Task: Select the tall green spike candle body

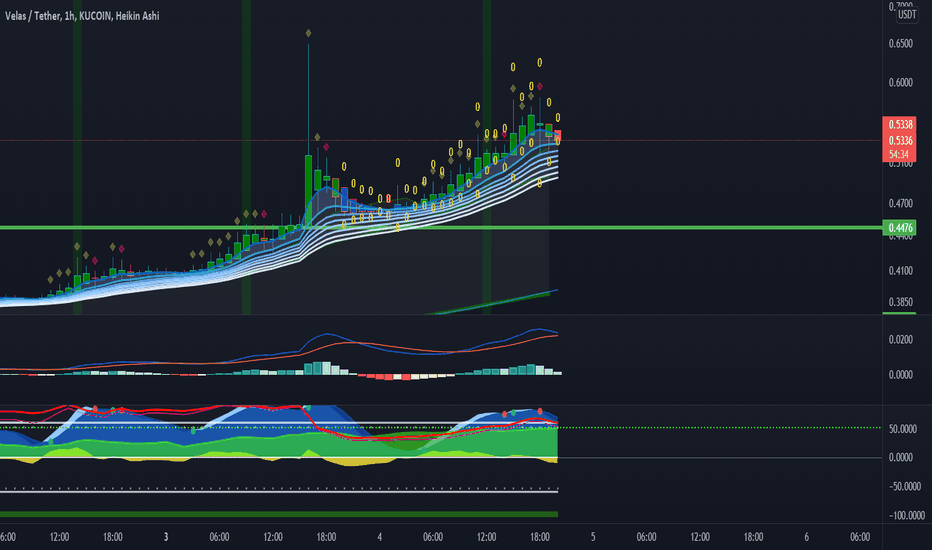Action: click(x=308, y=190)
